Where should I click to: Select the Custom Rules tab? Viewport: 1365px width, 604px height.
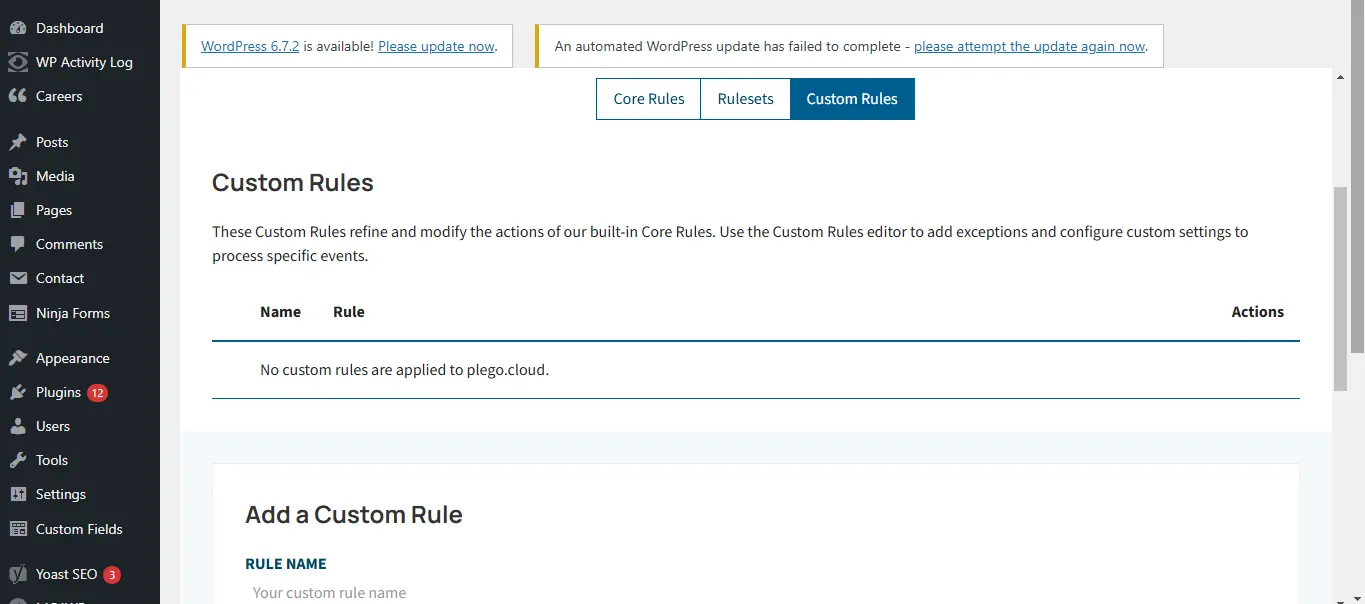(852, 99)
